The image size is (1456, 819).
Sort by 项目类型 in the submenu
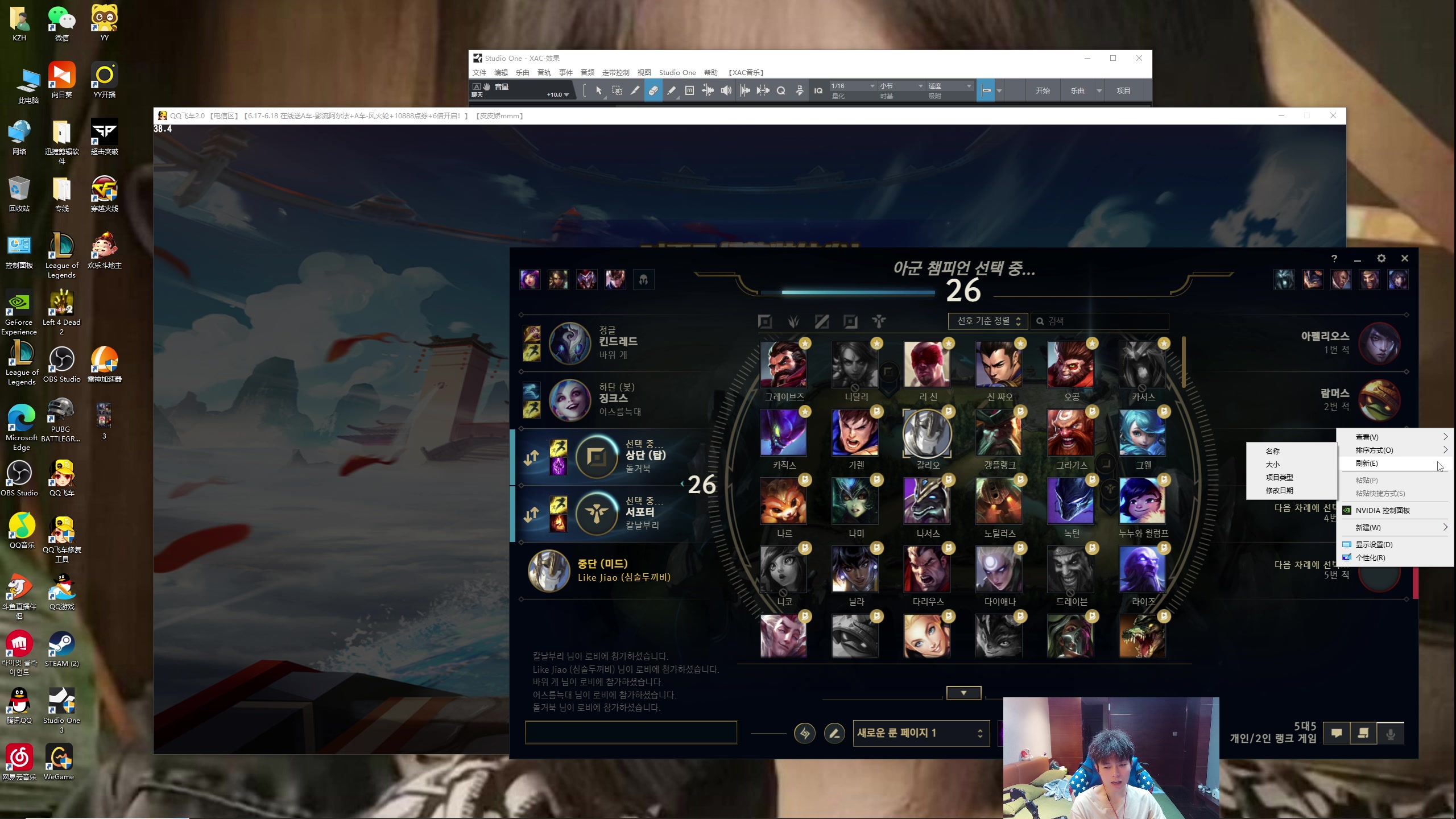[x=1291, y=477]
